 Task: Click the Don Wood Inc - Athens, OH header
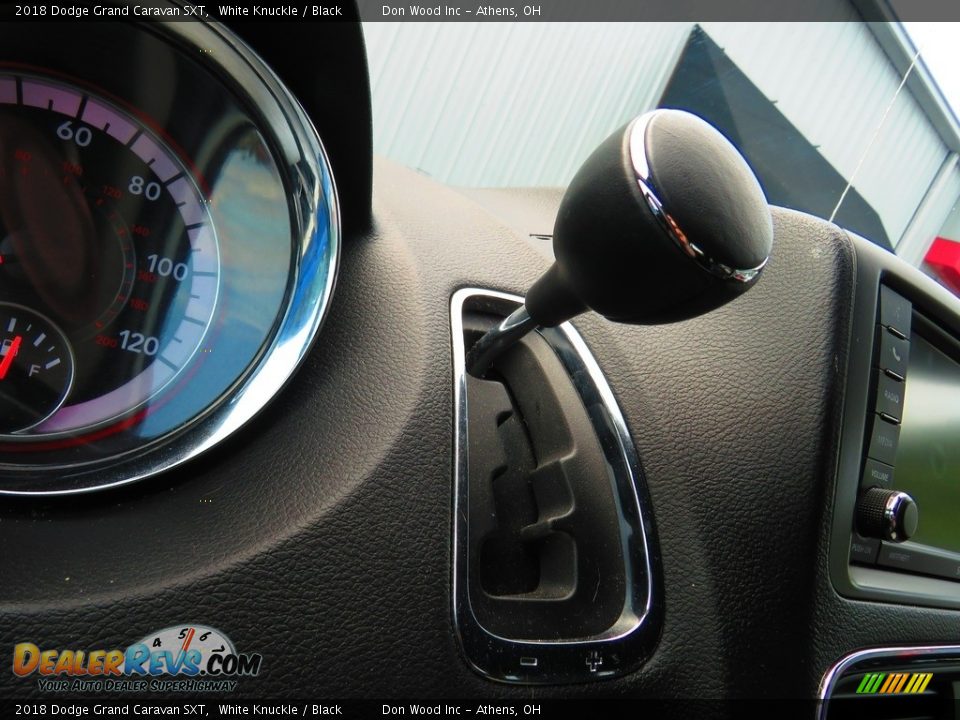462,10
